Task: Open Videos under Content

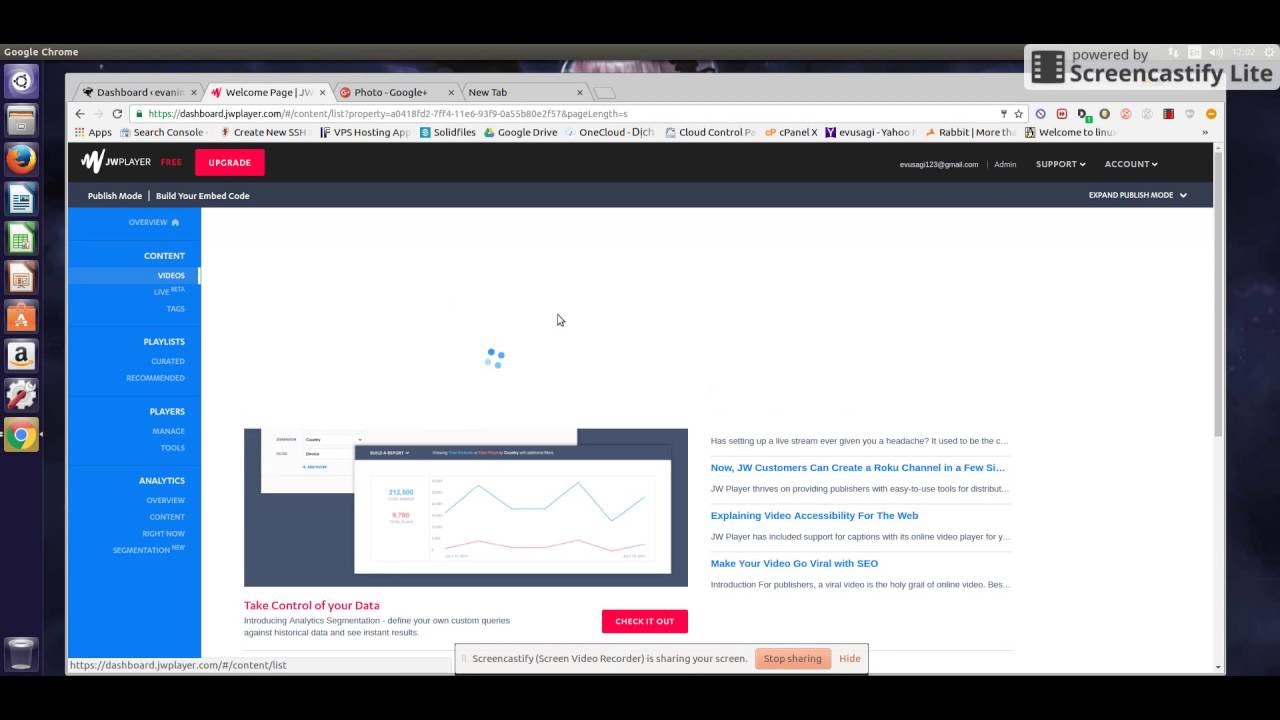Action: pyautogui.click(x=171, y=275)
